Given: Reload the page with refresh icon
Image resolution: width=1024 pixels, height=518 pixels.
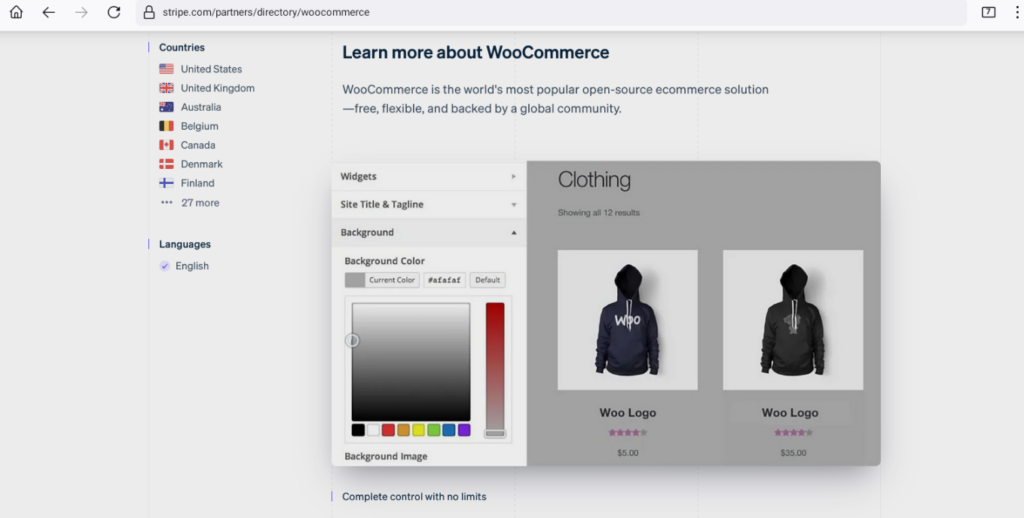Looking at the screenshot, I should click(x=114, y=12).
